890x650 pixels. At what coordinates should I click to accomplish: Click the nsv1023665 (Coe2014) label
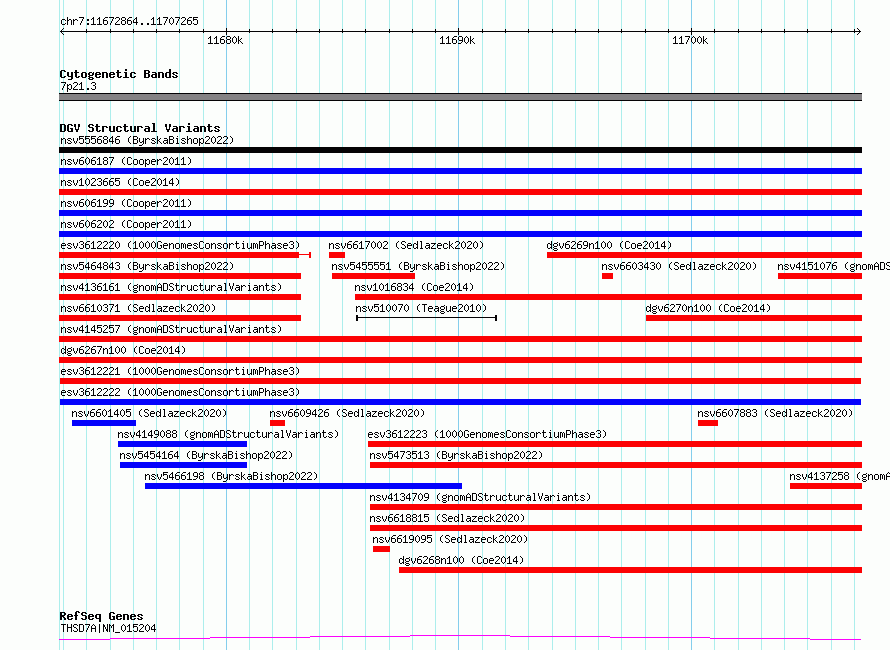tap(120, 182)
